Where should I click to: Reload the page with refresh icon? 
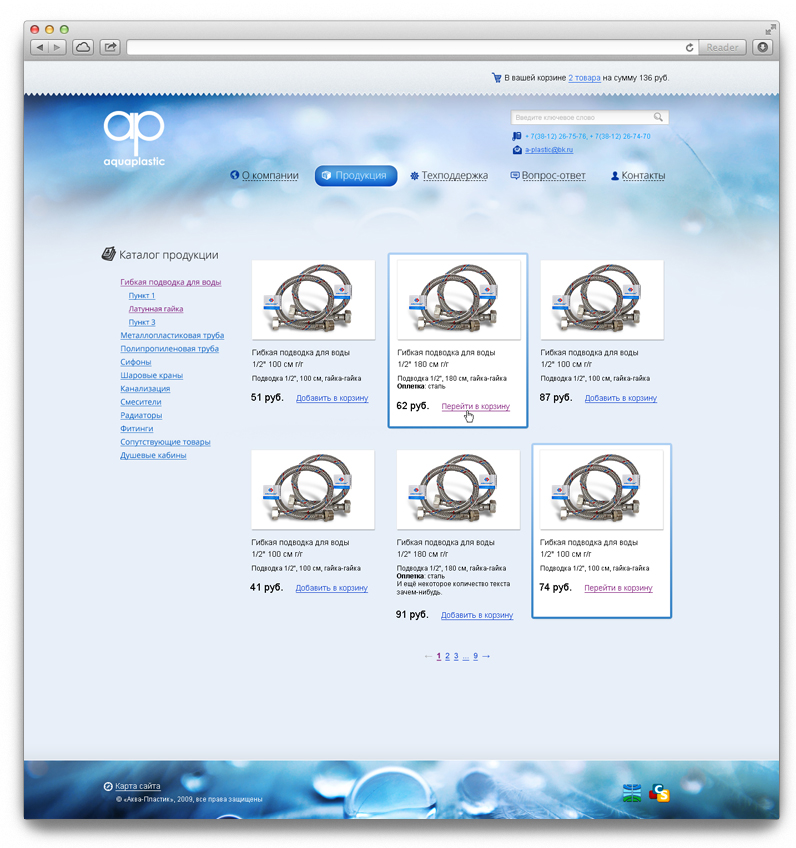[689, 47]
